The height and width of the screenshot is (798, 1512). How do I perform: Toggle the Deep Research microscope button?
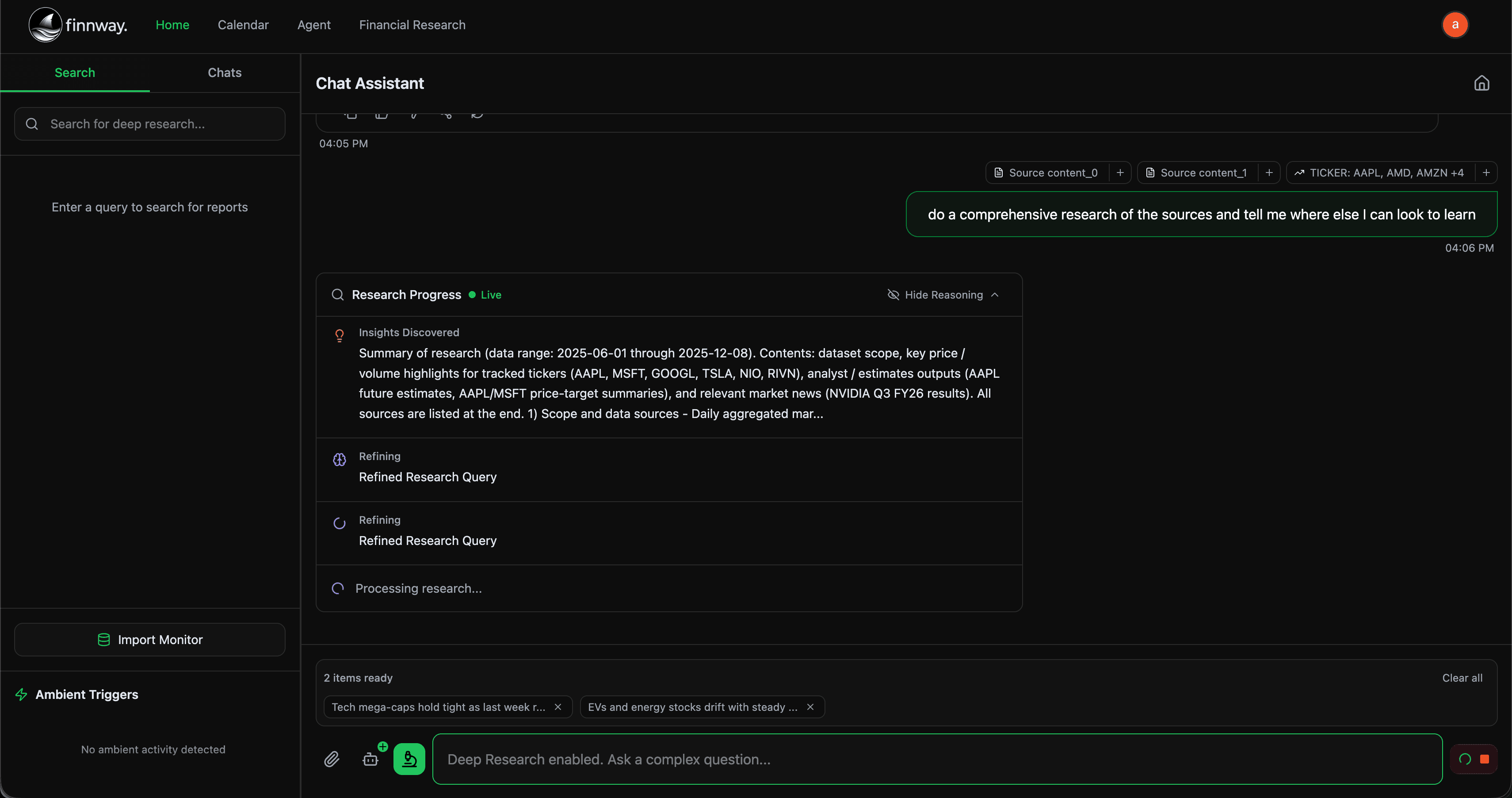coord(409,759)
